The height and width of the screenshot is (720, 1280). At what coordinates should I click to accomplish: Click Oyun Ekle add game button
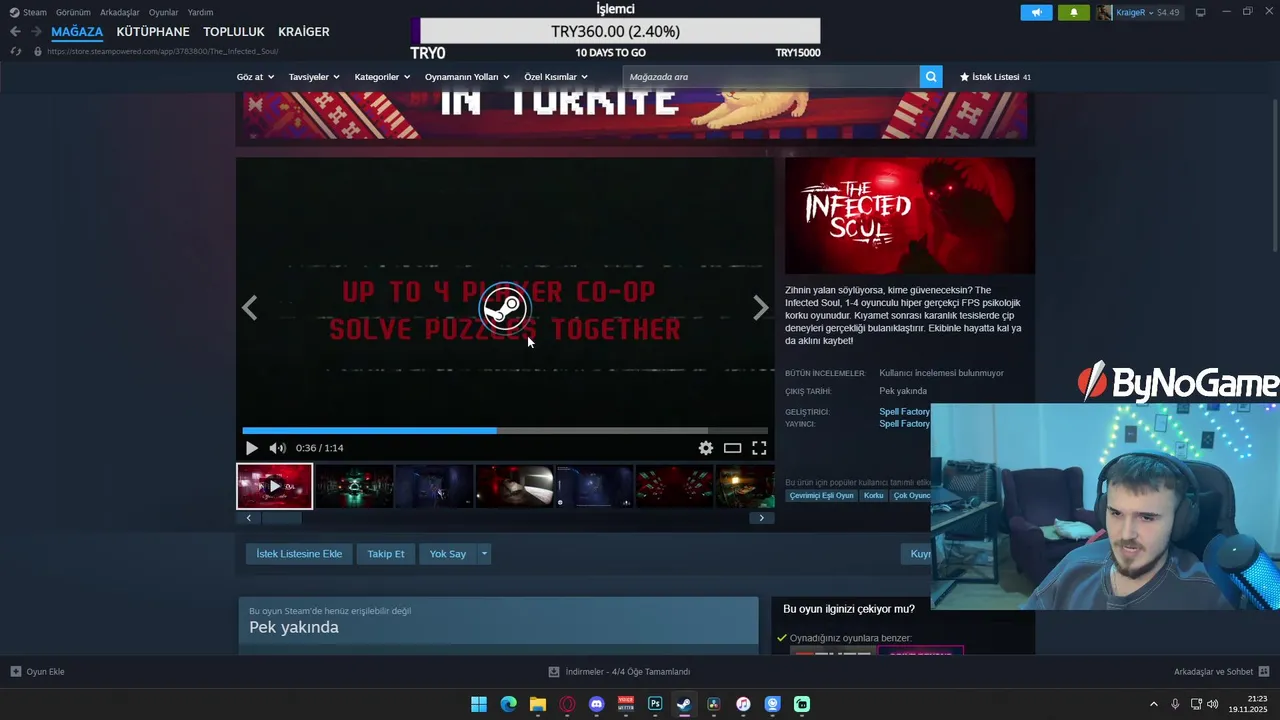tap(38, 672)
